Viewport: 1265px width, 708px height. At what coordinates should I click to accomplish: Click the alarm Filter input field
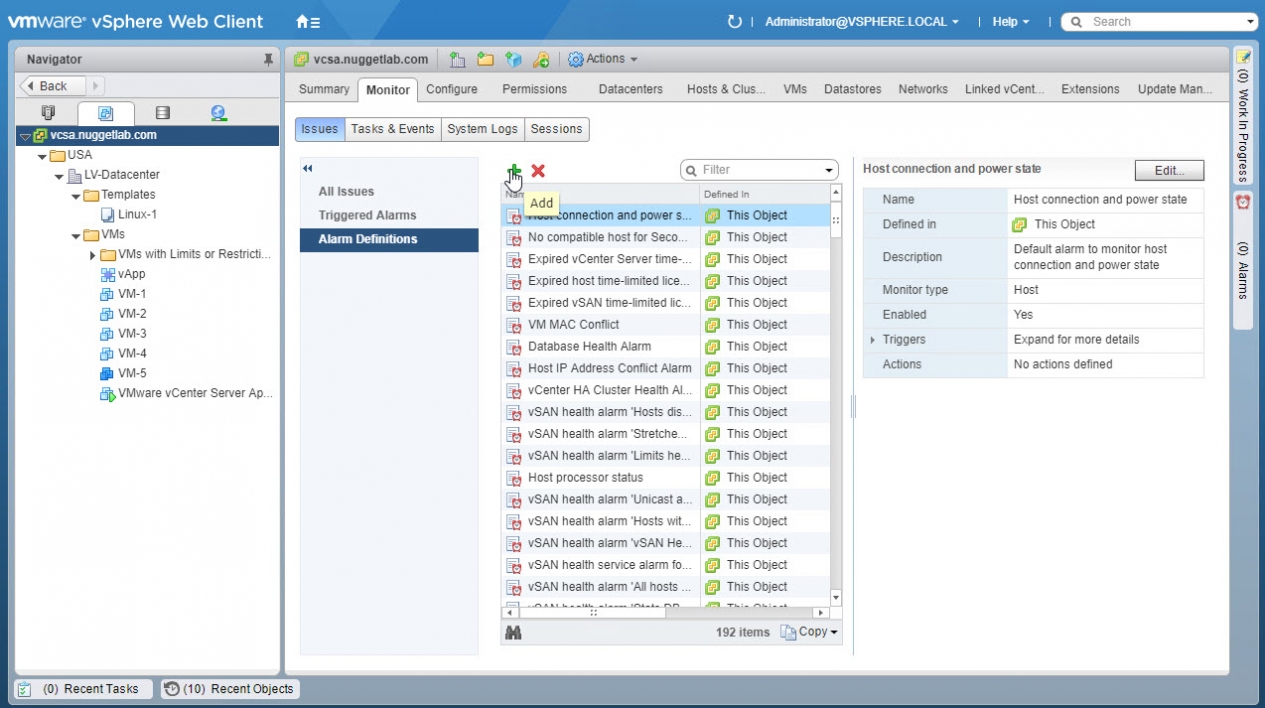[x=760, y=170]
